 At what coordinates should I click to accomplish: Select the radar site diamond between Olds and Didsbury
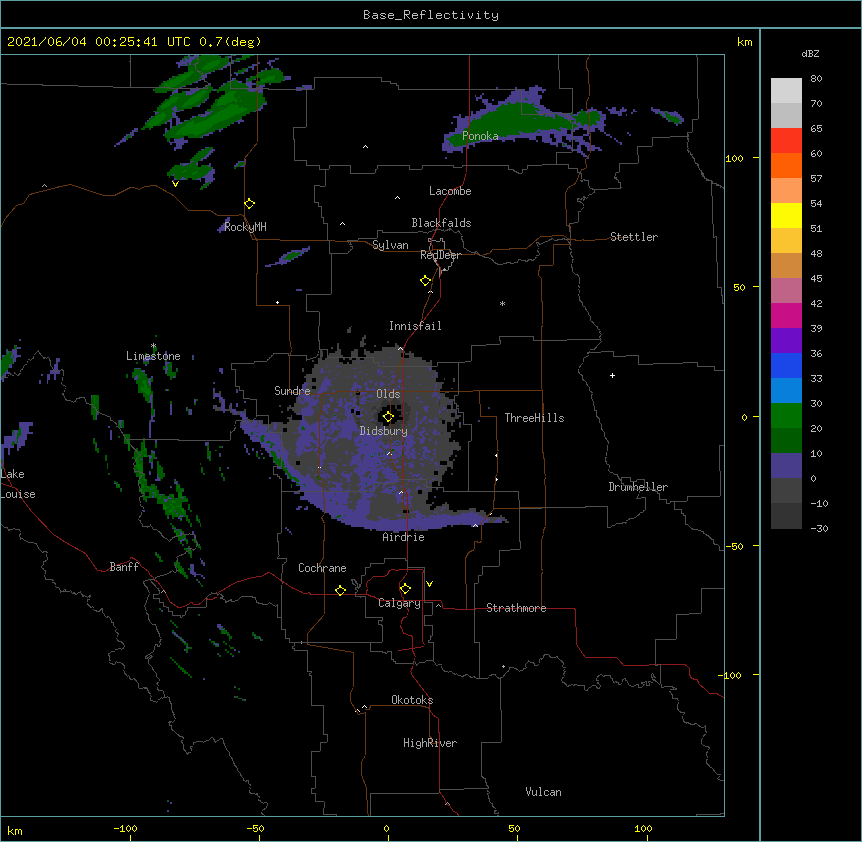[x=388, y=417]
